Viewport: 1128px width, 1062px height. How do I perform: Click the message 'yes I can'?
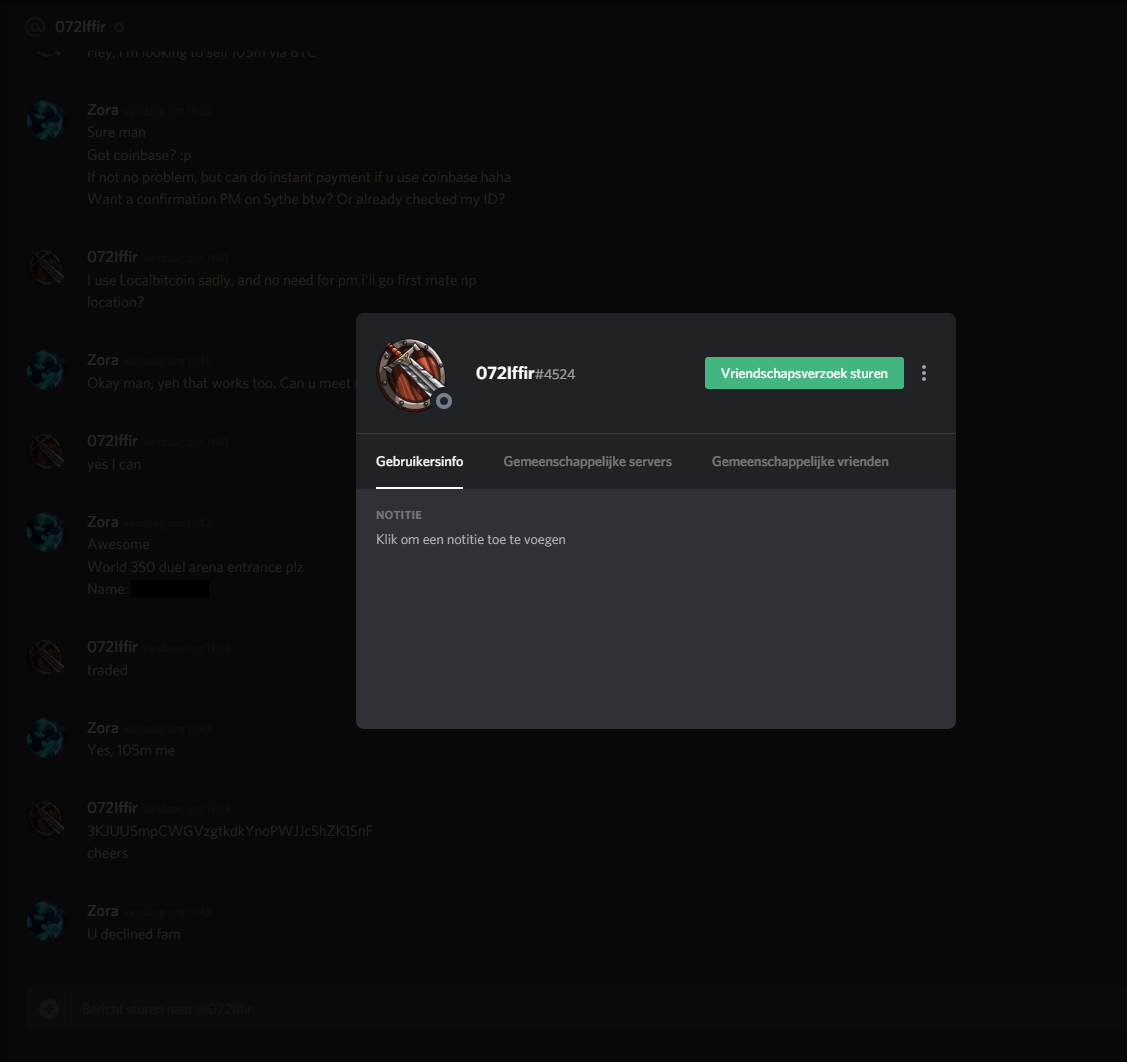114,464
